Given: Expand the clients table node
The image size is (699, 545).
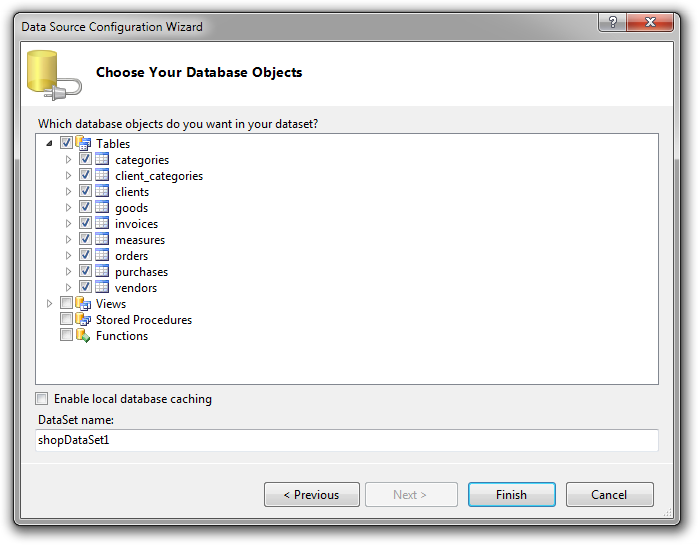Looking at the screenshot, I should (68, 191).
